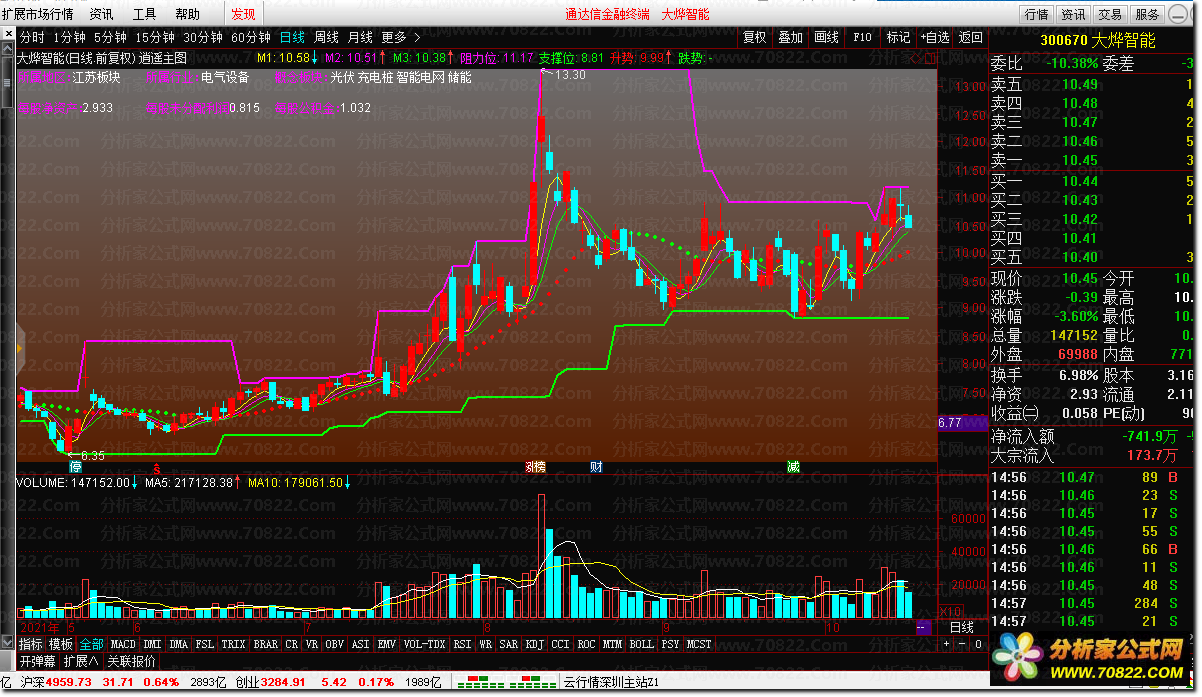
Task: Click the 涨榜 marker below the chart
Action: [x=536, y=467]
